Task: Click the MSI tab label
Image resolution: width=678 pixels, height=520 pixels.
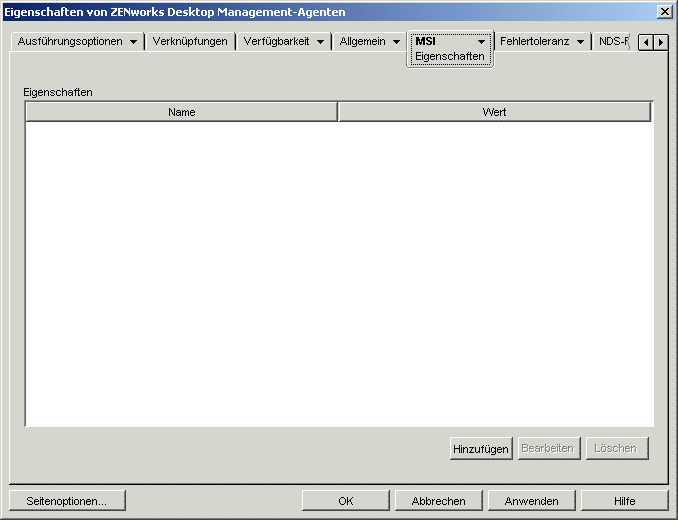Action: click(x=425, y=41)
